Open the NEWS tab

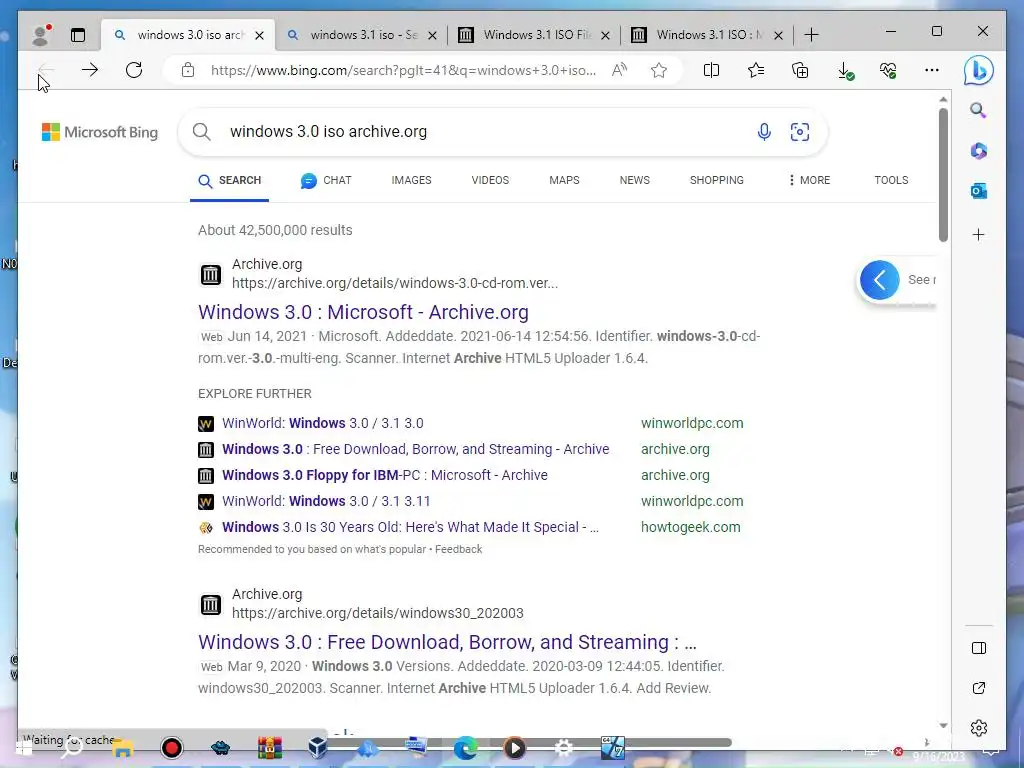coord(635,180)
